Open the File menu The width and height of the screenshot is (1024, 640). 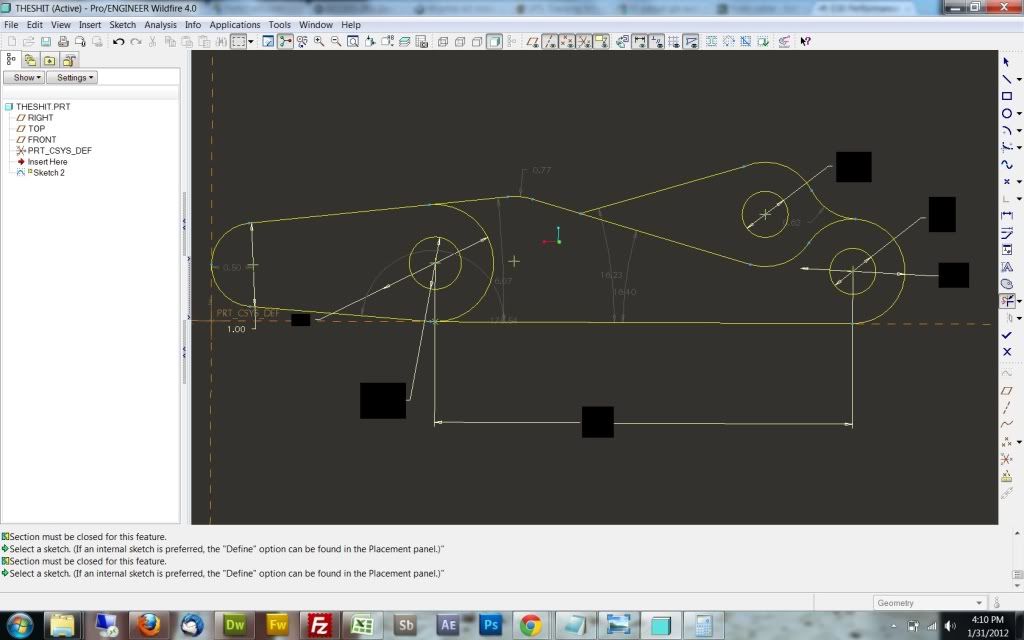pyautogui.click(x=11, y=25)
